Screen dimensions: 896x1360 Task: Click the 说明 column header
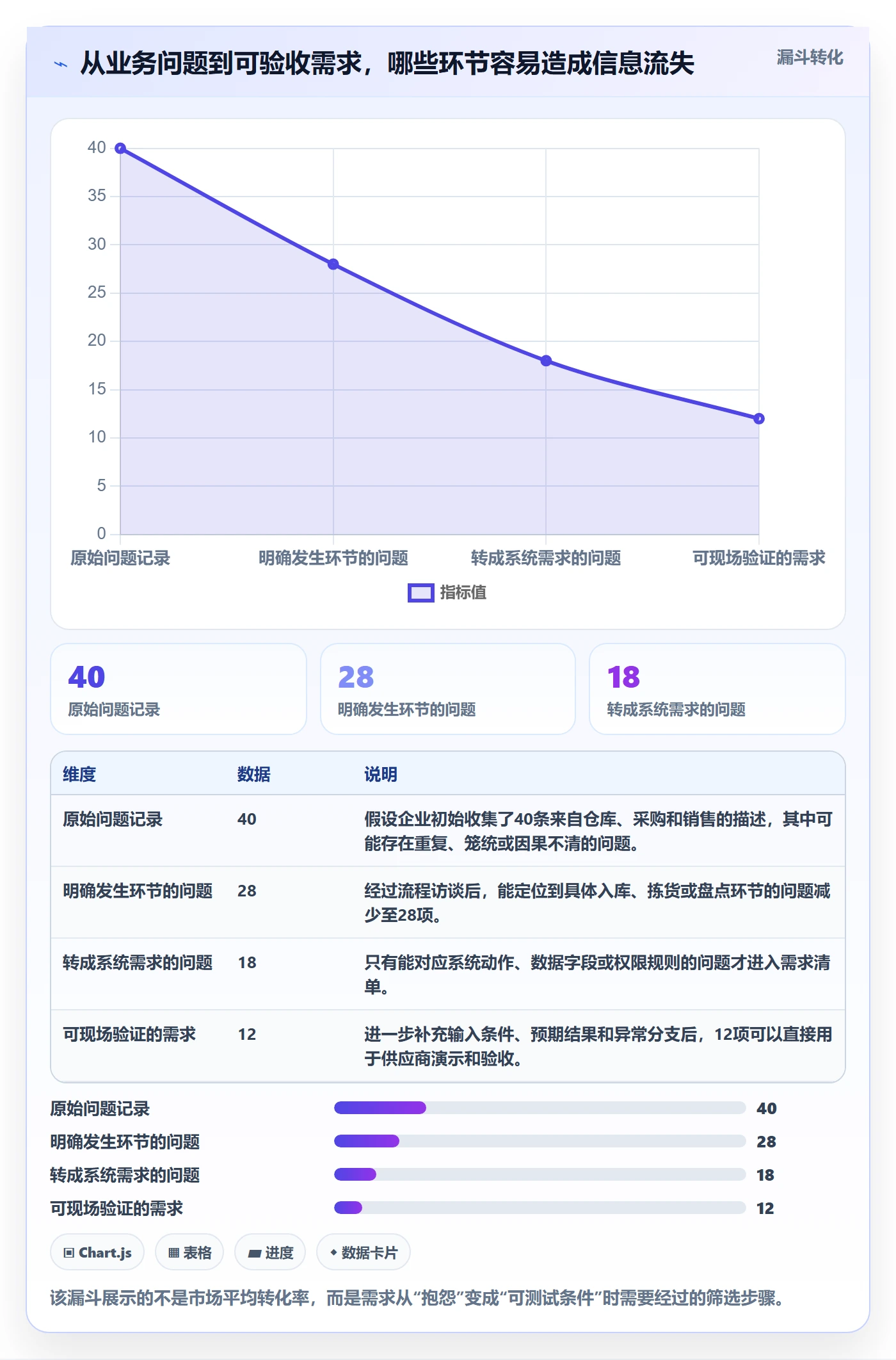(381, 775)
